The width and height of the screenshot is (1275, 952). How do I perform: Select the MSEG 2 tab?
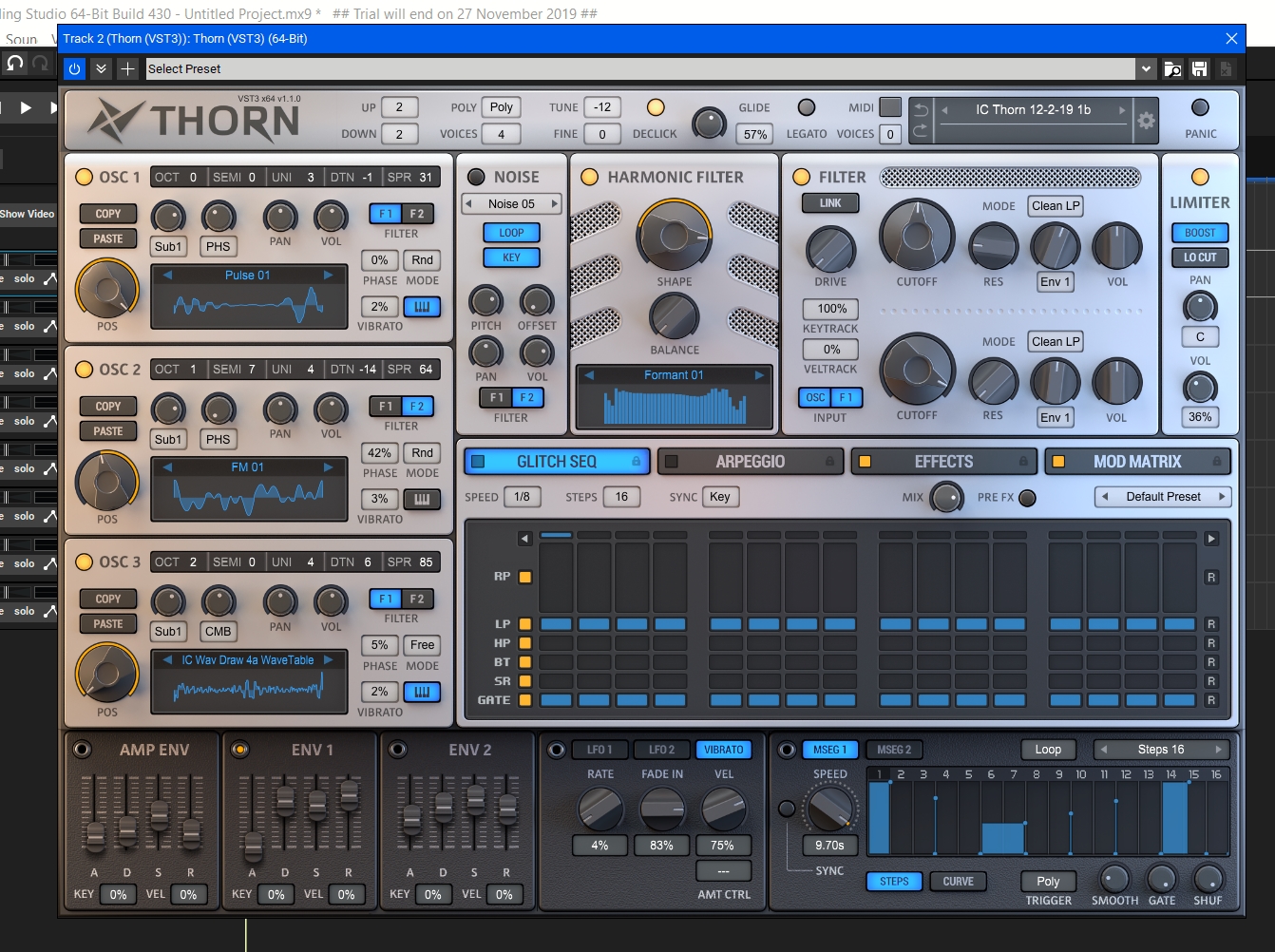point(894,750)
